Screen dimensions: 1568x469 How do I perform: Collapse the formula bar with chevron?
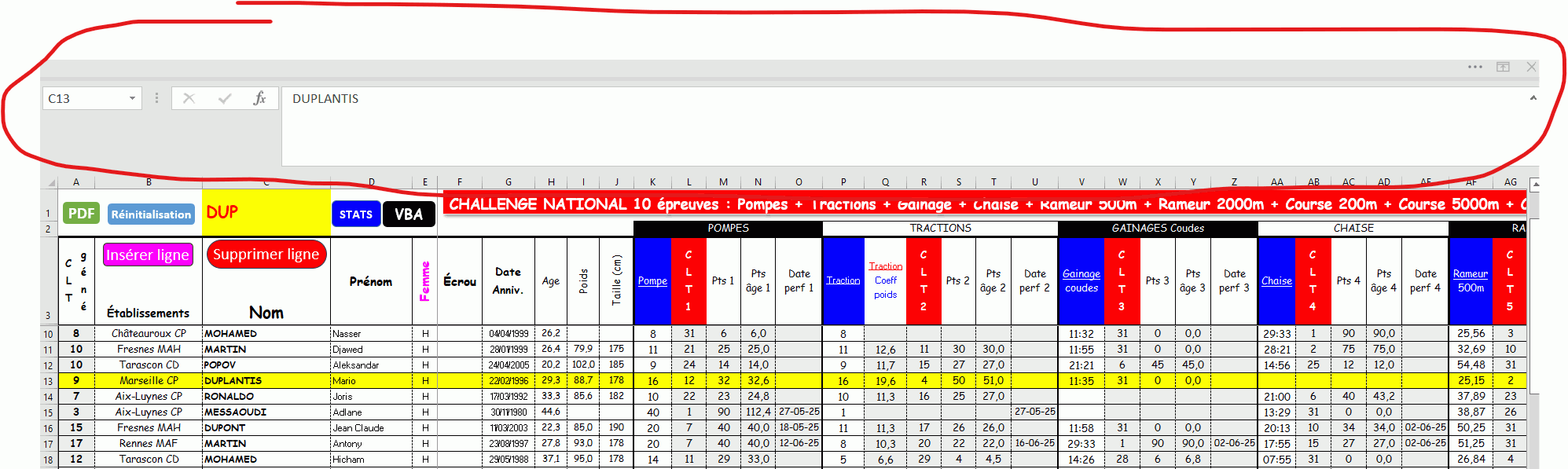click(1533, 98)
